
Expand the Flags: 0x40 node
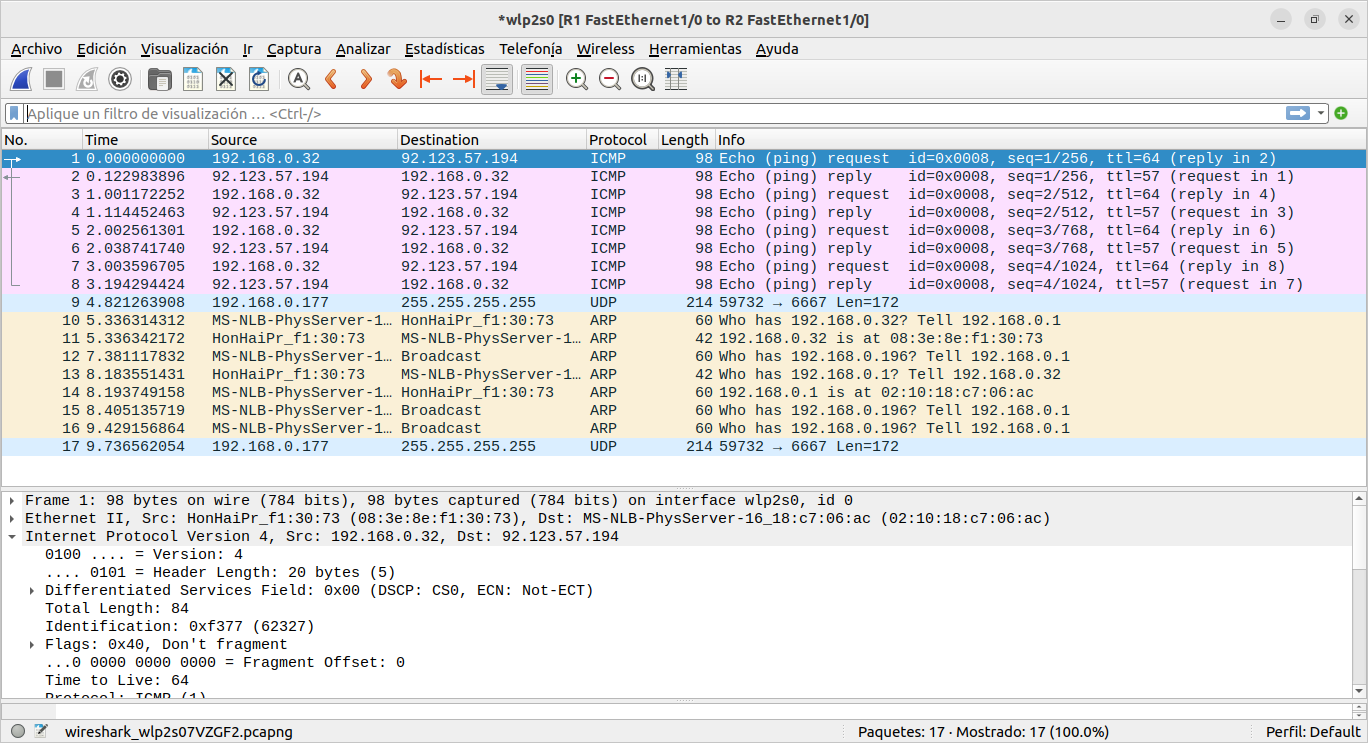tap(33, 645)
